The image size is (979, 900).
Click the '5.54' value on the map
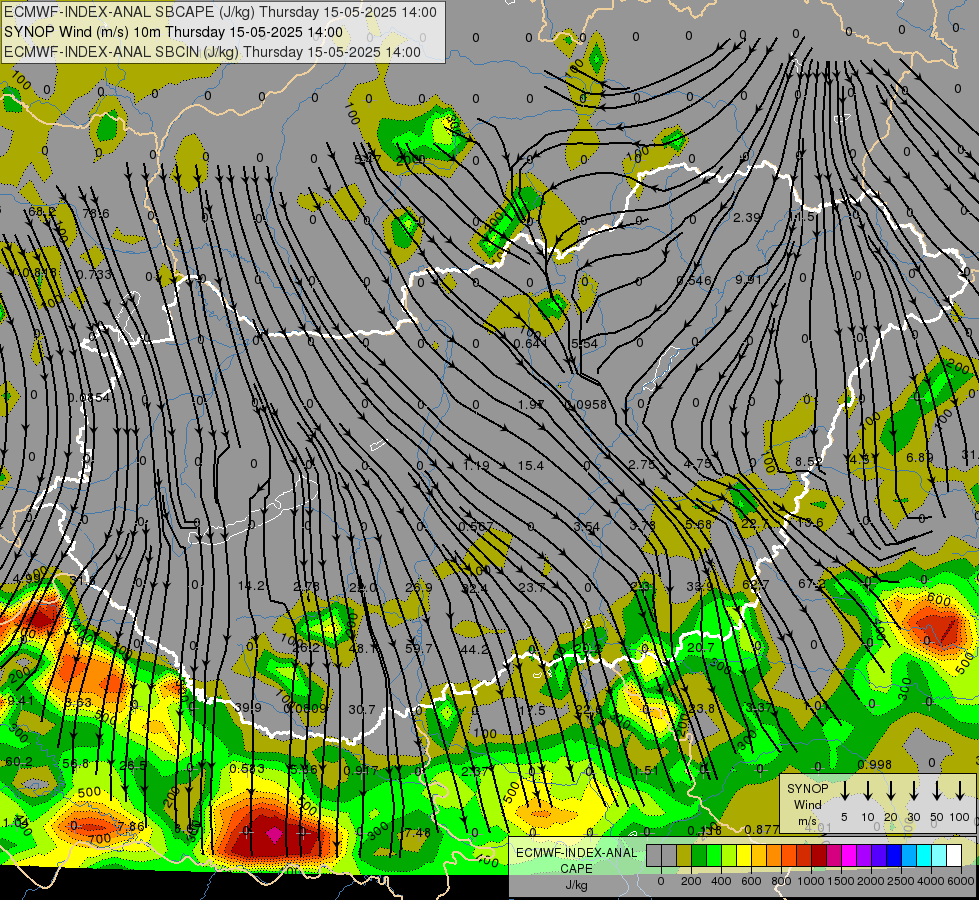pos(584,344)
